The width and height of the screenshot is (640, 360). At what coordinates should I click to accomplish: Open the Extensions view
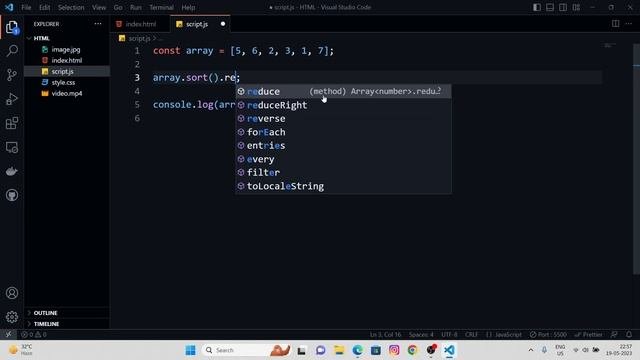point(12,123)
